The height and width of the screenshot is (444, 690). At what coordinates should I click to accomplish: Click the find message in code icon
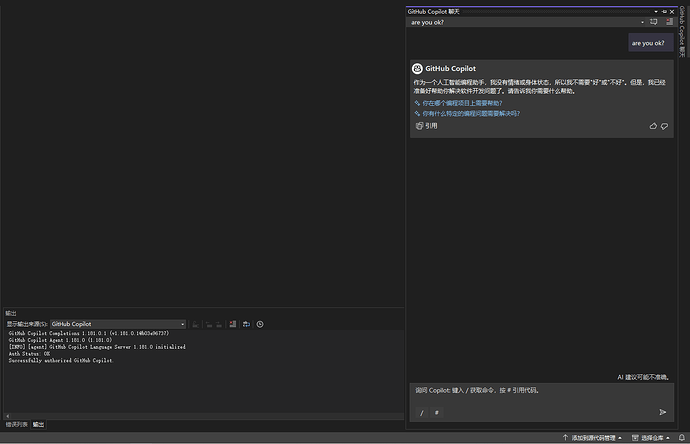(196, 324)
